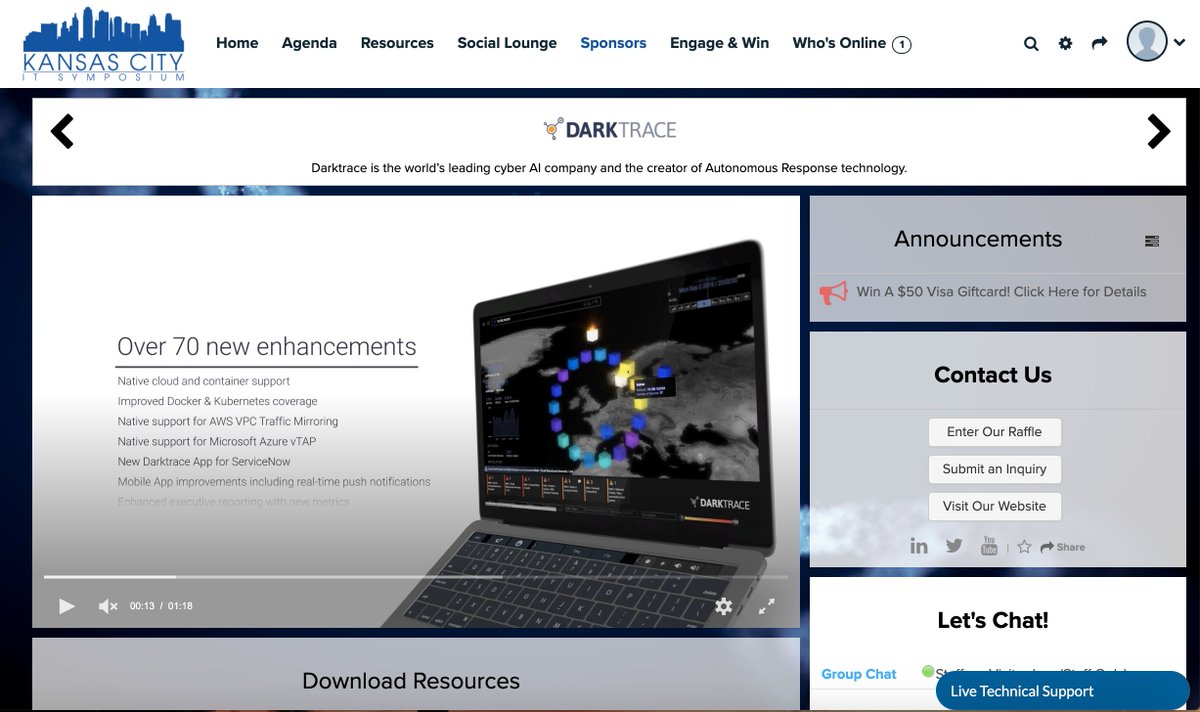
Task: Open Who's Online list
Action: tap(839, 43)
